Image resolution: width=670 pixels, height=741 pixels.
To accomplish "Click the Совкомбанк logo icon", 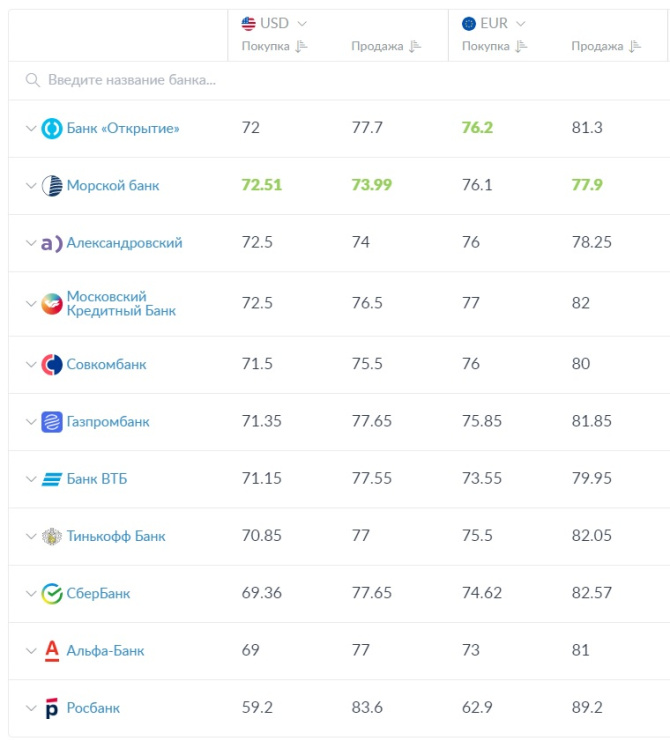I will tap(52, 365).
